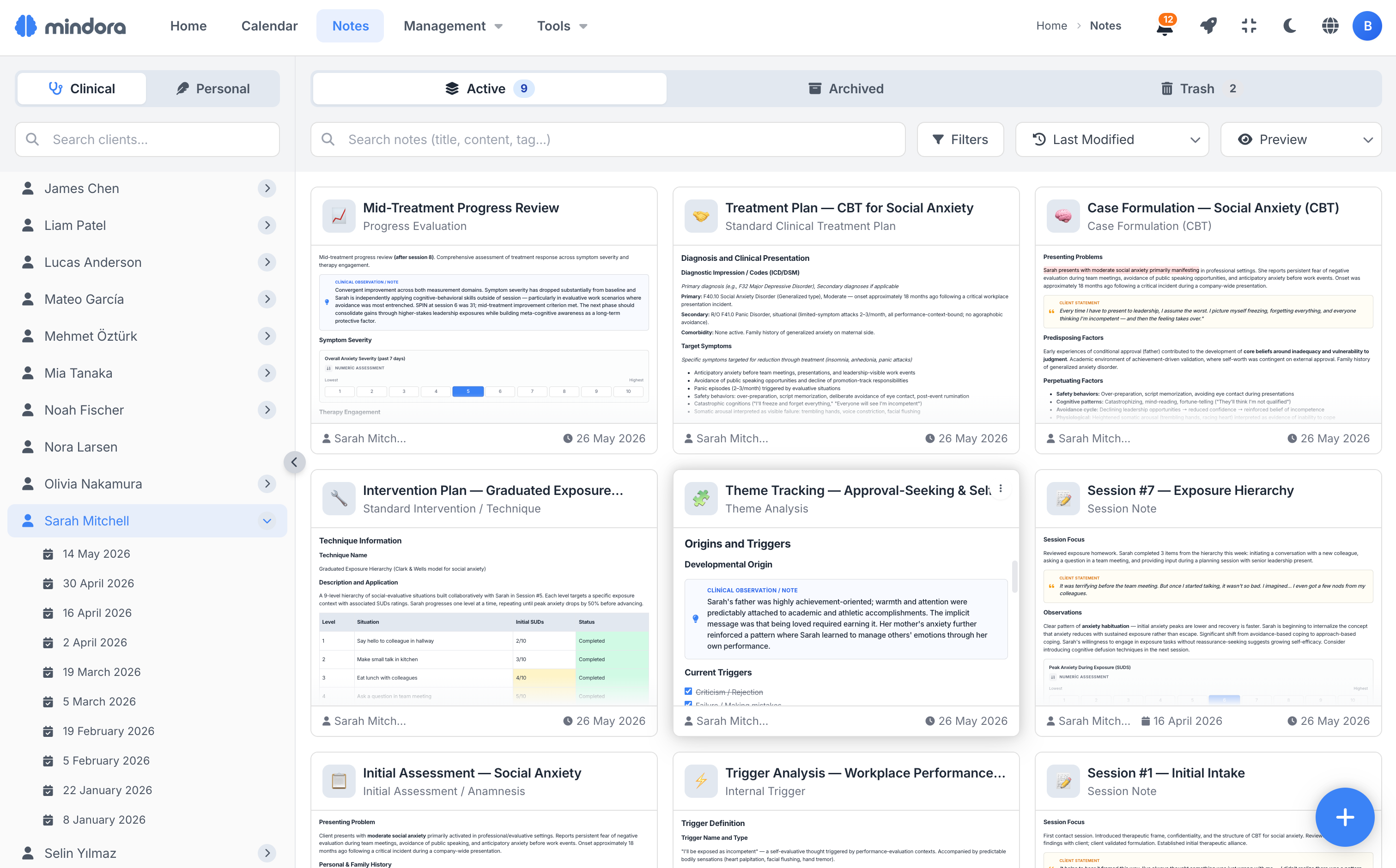Image resolution: width=1396 pixels, height=868 pixels.
Task: Expand Olivia Nakamura's sessions chevron
Action: pos(267,483)
